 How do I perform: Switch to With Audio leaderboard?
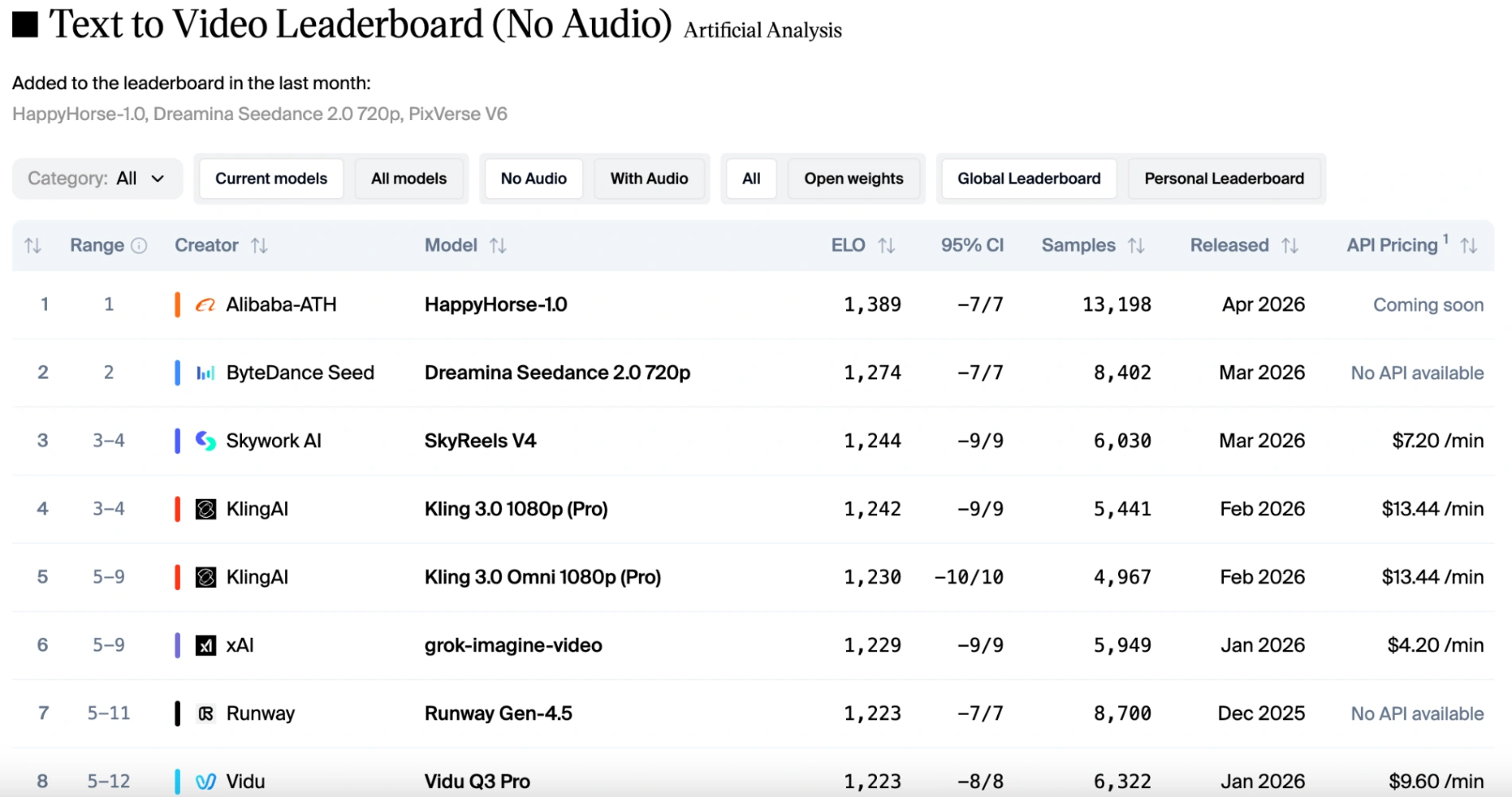click(649, 179)
